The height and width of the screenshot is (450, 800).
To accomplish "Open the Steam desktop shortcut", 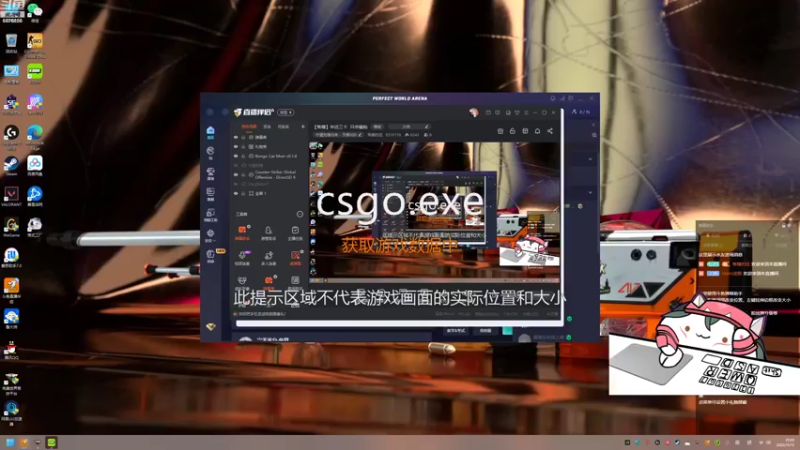I will coord(11,165).
